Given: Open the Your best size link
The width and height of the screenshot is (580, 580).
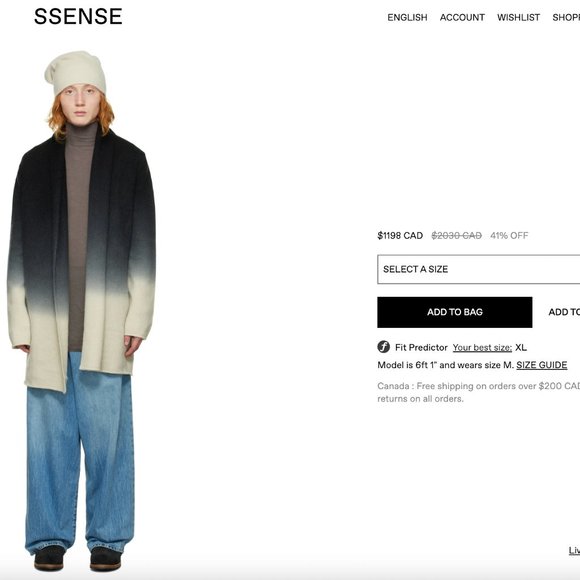Looking at the screenshot, I should [x=482, y=348].
